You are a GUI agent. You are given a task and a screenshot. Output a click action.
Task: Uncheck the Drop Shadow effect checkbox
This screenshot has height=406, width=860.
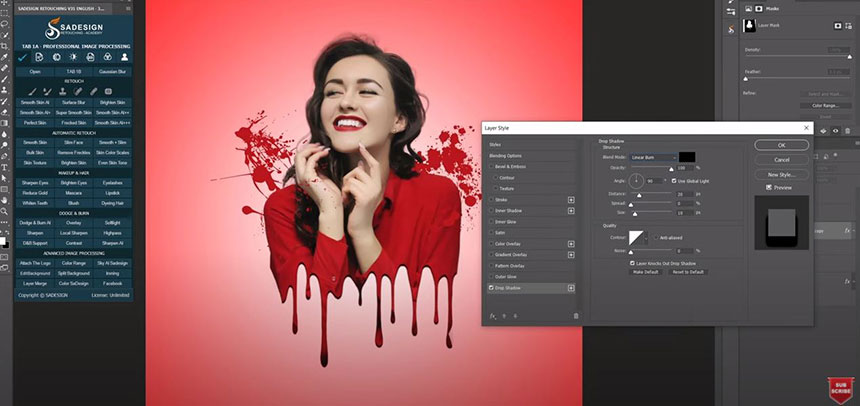(x=491, y=287)
